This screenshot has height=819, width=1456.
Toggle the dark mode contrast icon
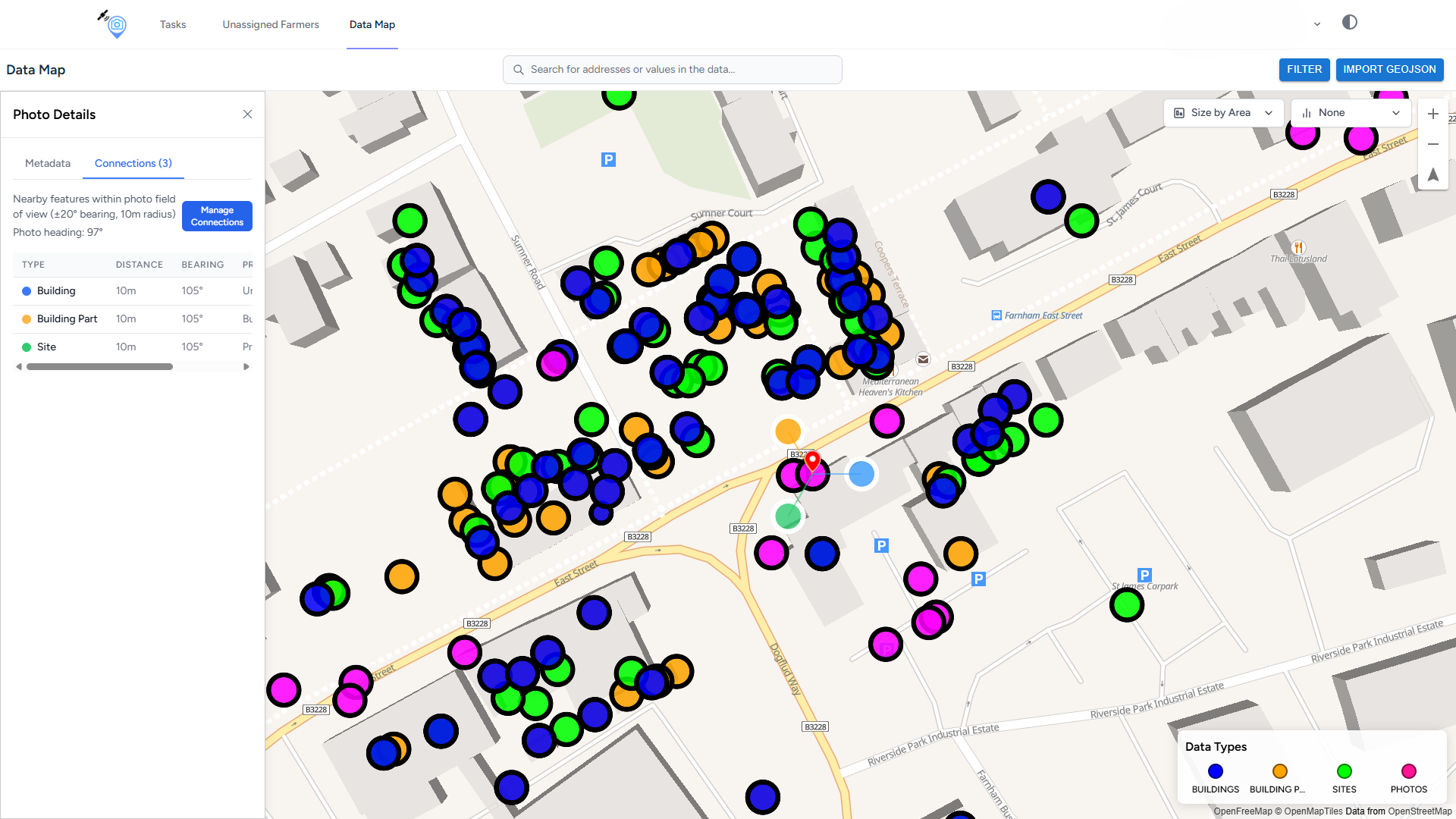(1349, 23)
